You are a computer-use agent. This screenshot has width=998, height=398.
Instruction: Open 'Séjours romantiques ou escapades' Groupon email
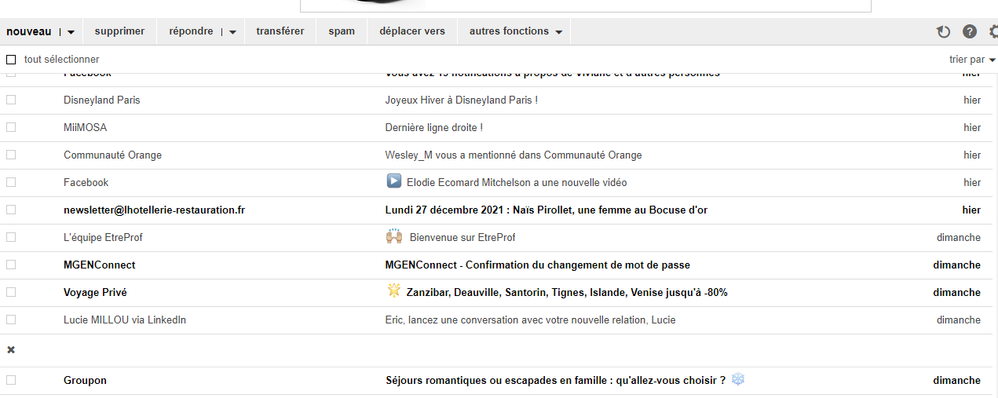click(556, 380)
